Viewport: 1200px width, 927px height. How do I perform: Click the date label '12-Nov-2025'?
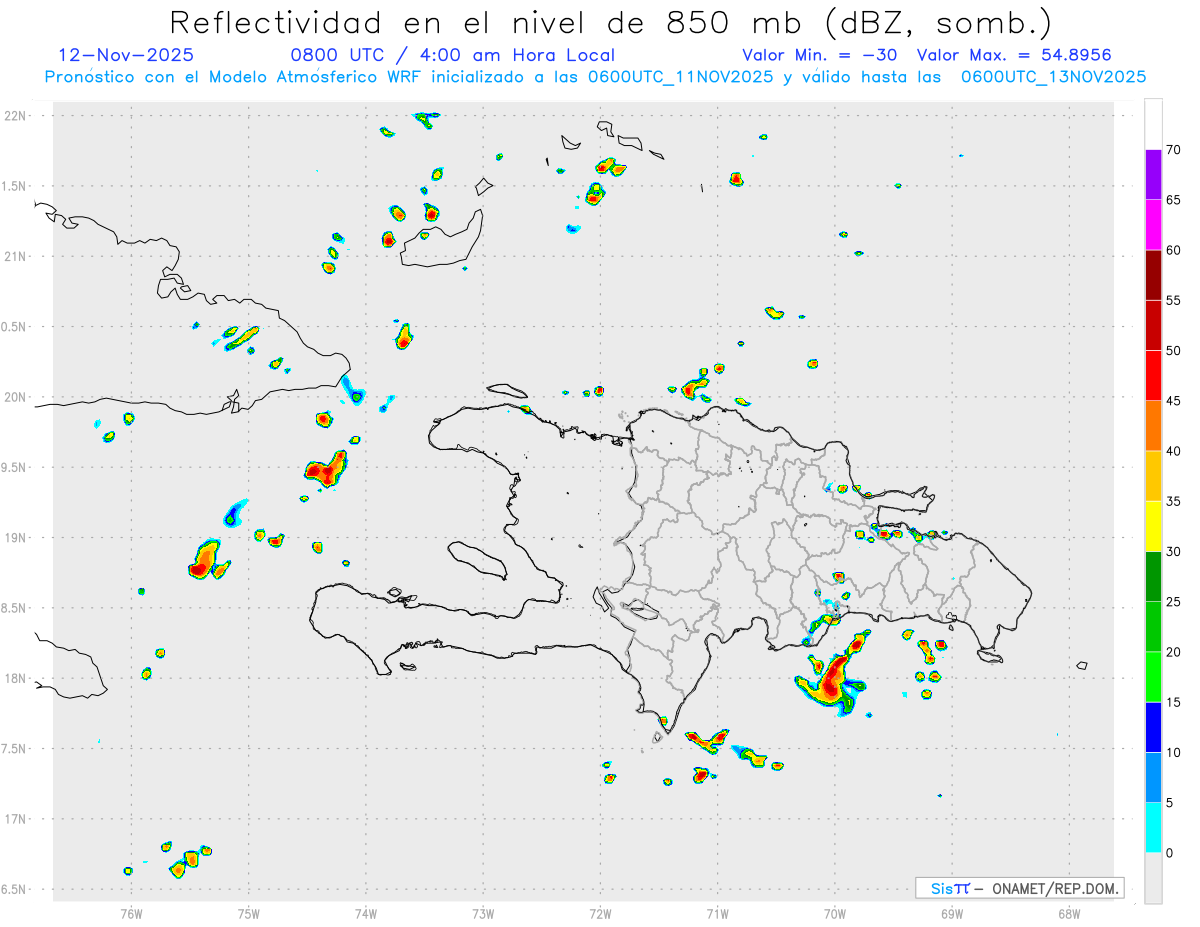(x=126, y=55)
